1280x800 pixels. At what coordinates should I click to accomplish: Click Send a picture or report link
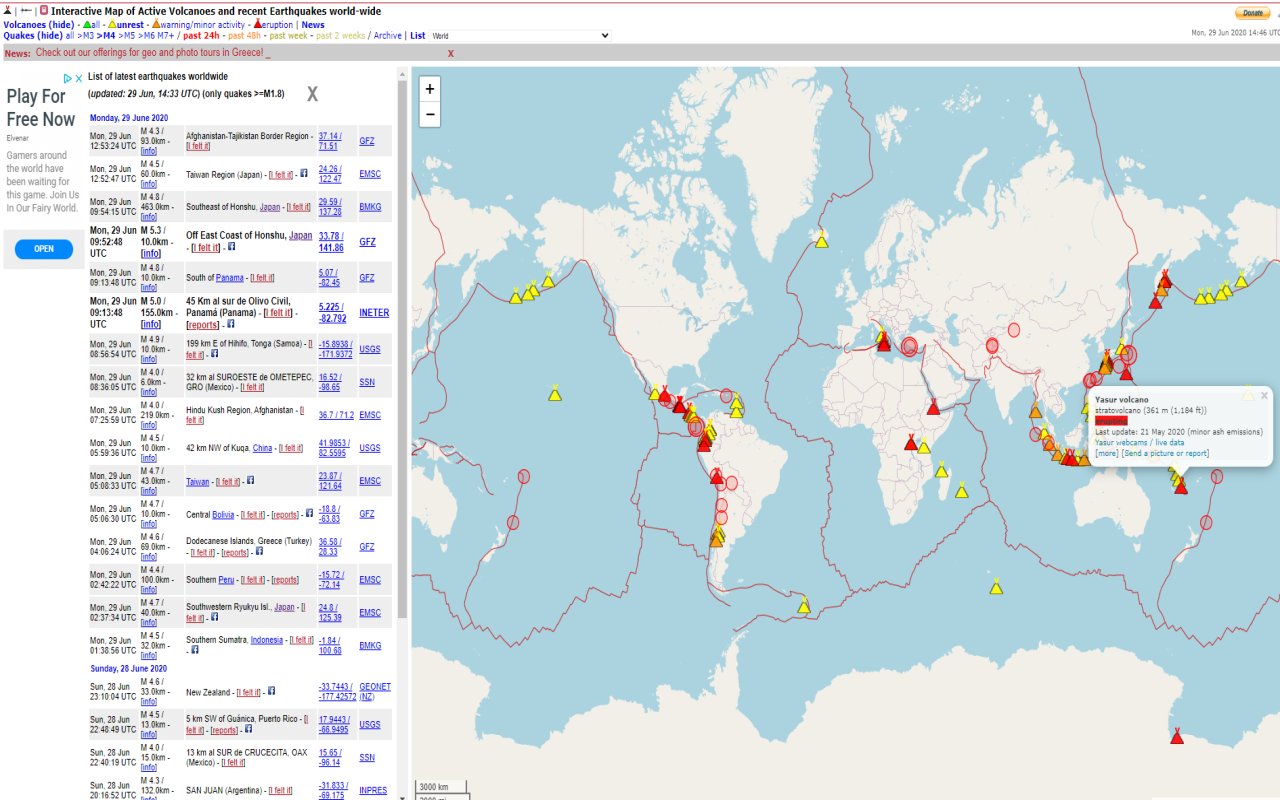pos(1165,453)
